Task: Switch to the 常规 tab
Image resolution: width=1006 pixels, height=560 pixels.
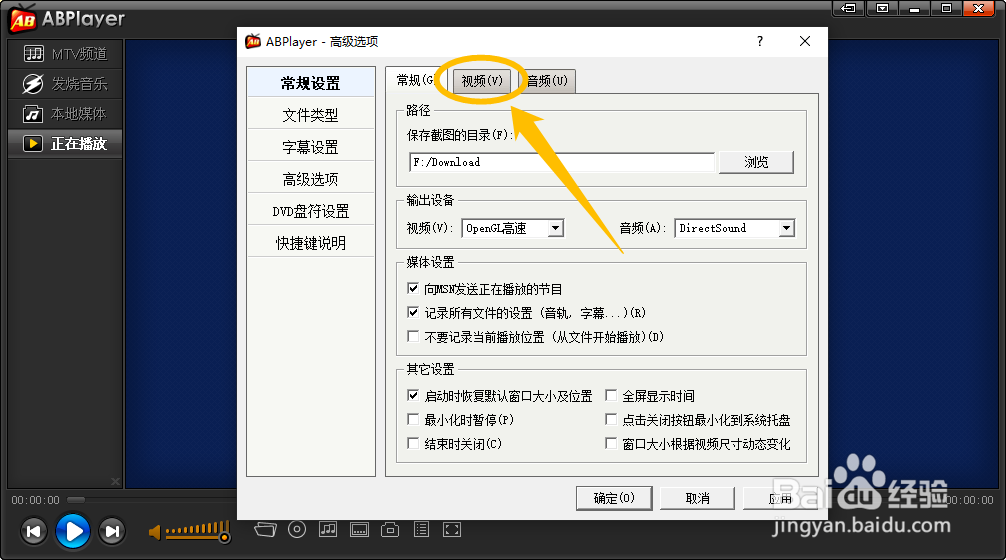Action: coord(415,80)
